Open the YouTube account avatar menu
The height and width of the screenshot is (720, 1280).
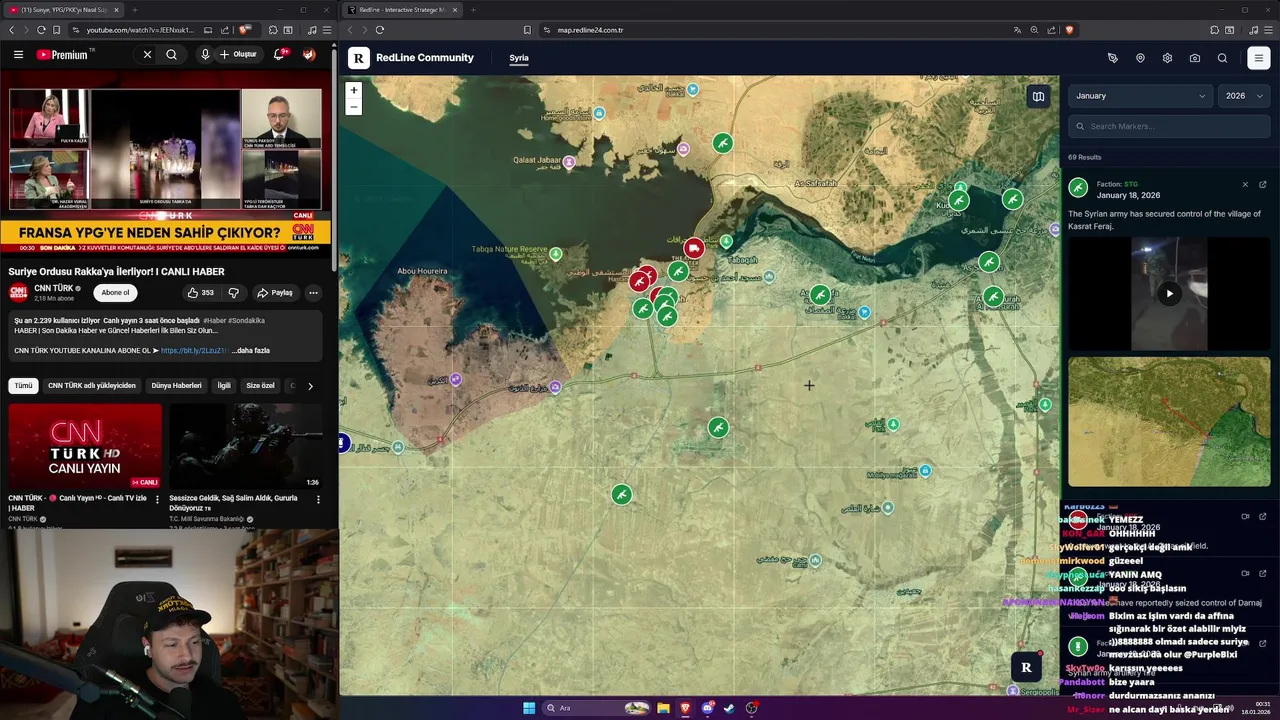click(x=309, y=55)
